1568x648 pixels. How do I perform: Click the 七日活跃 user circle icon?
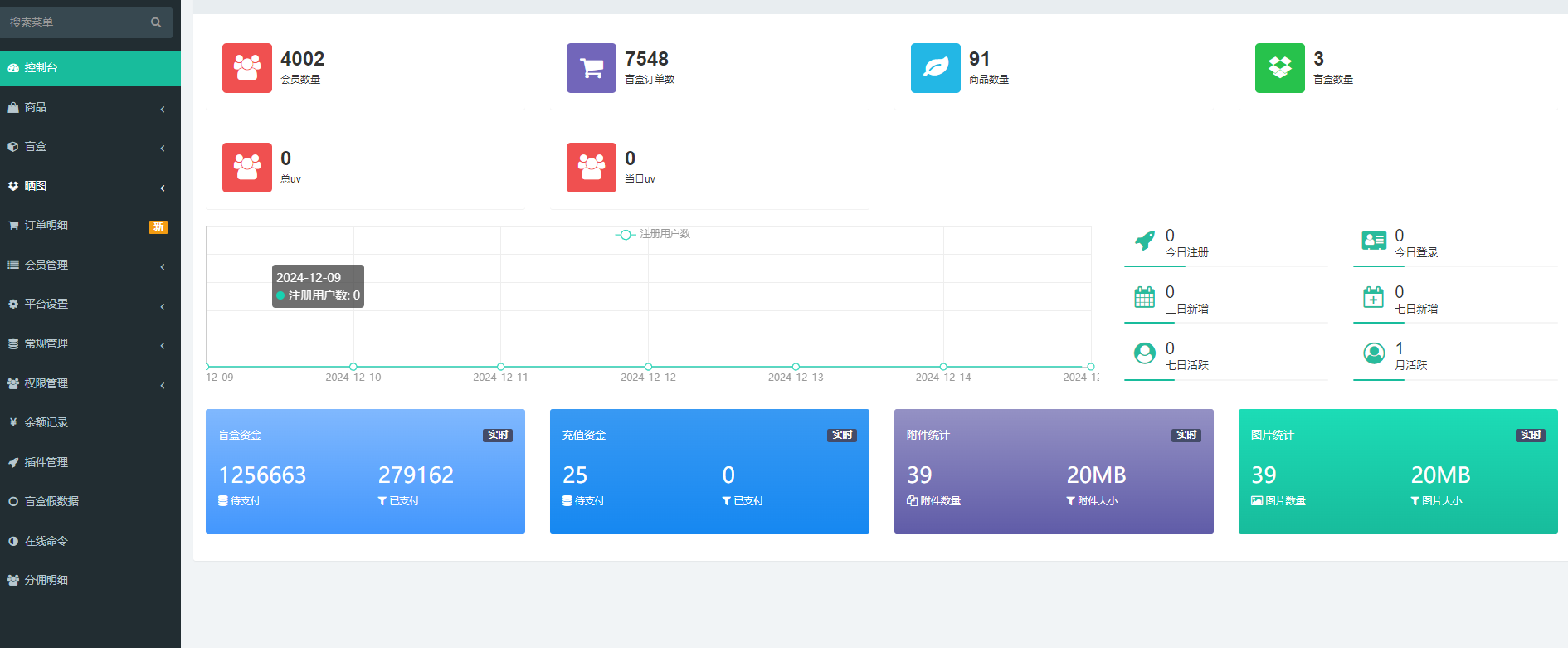point(1145,353)
